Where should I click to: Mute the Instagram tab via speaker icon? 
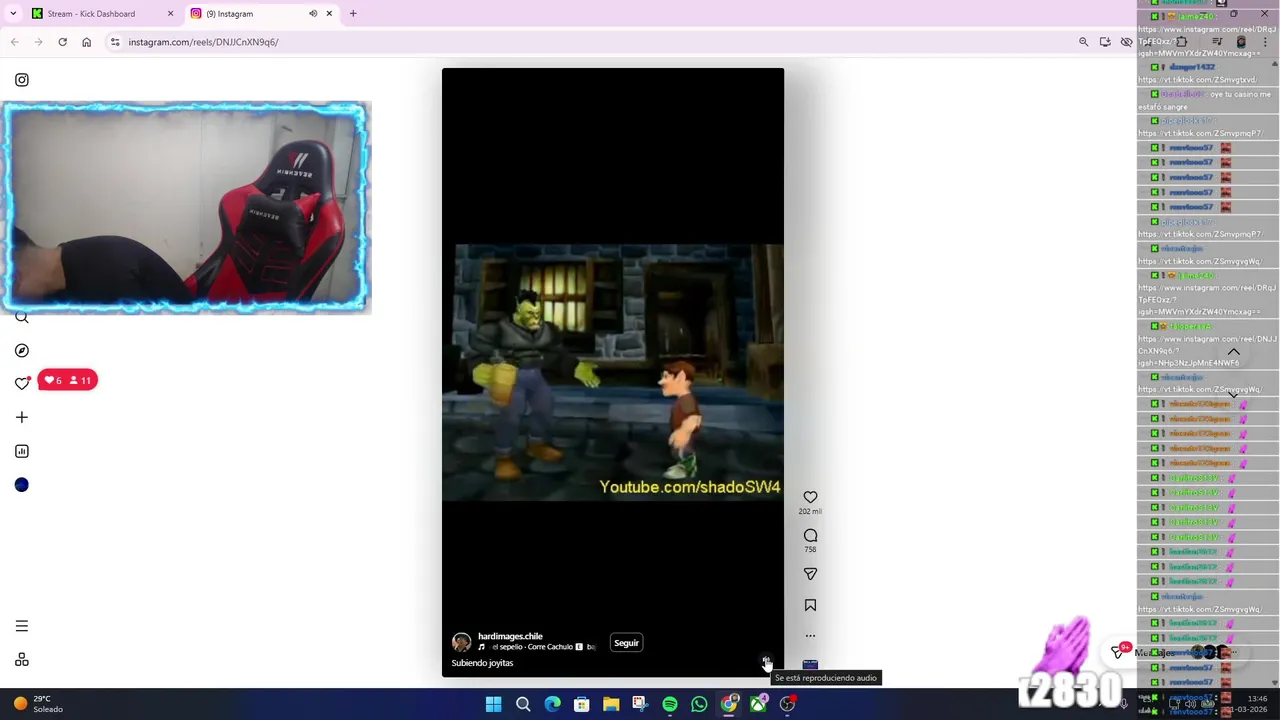(x=313, y=14)
